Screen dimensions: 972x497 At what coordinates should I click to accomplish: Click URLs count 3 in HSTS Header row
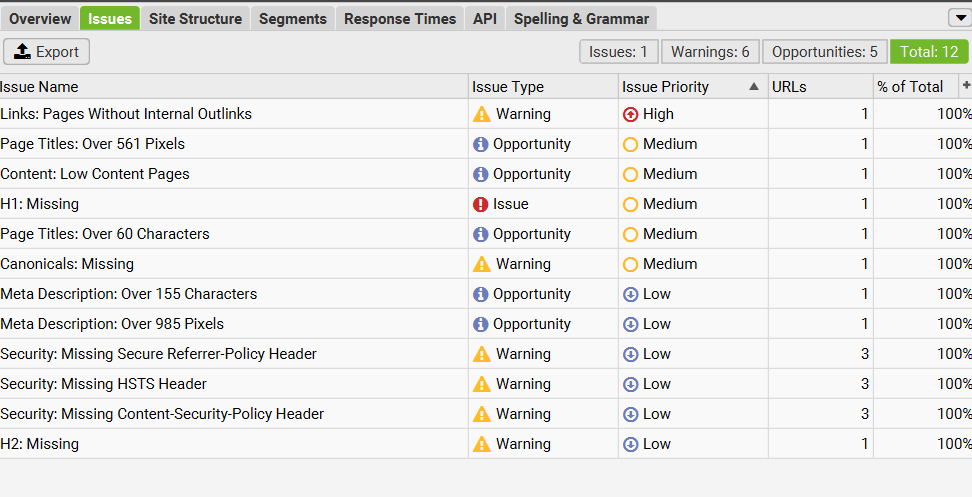(865, 384)
